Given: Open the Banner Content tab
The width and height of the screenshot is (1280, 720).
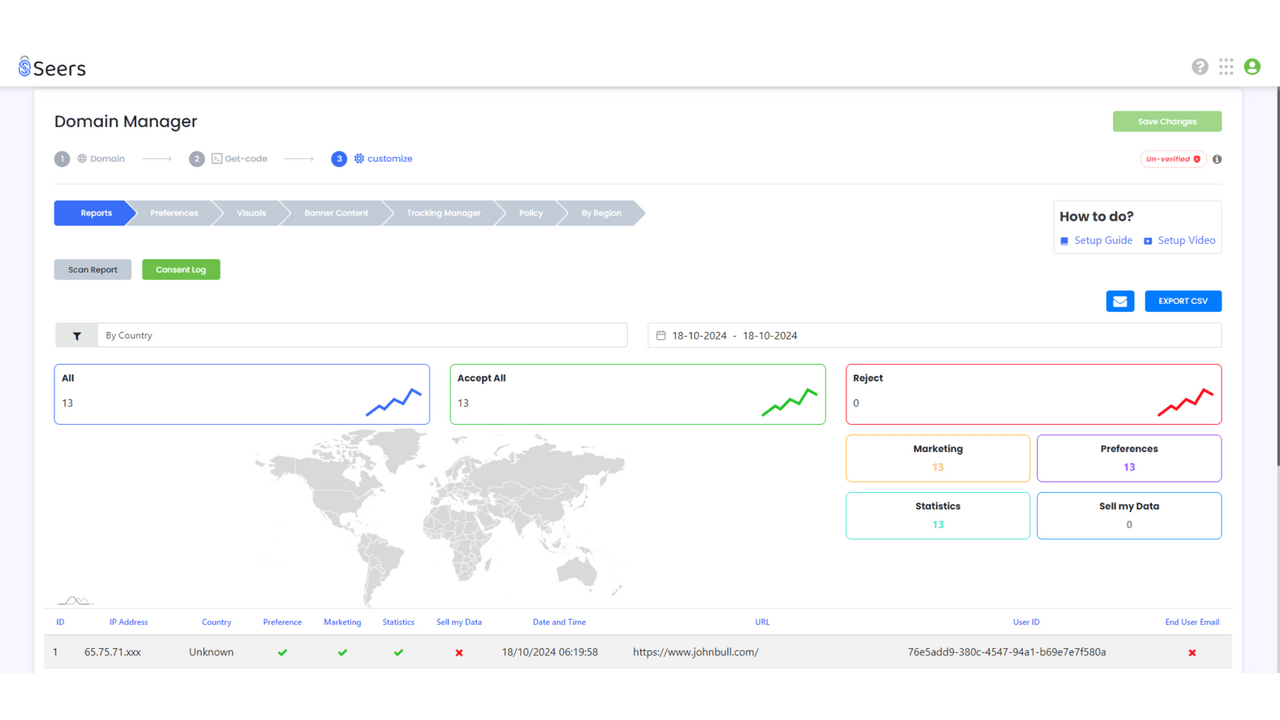Looking at the screenshot, I should pyautogui.click(x=336, y=213).
